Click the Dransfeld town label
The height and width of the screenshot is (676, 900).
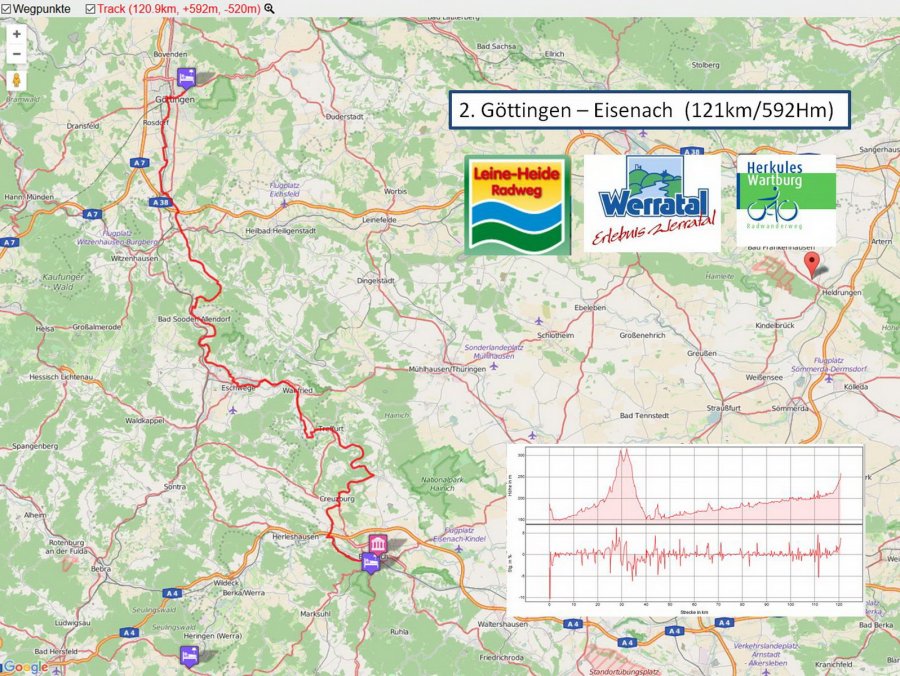(x=83, y=126)
